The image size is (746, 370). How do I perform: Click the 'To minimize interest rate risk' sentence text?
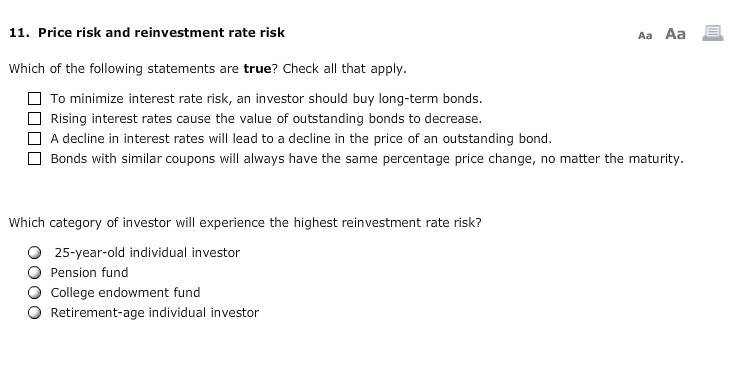coord(266,98)
